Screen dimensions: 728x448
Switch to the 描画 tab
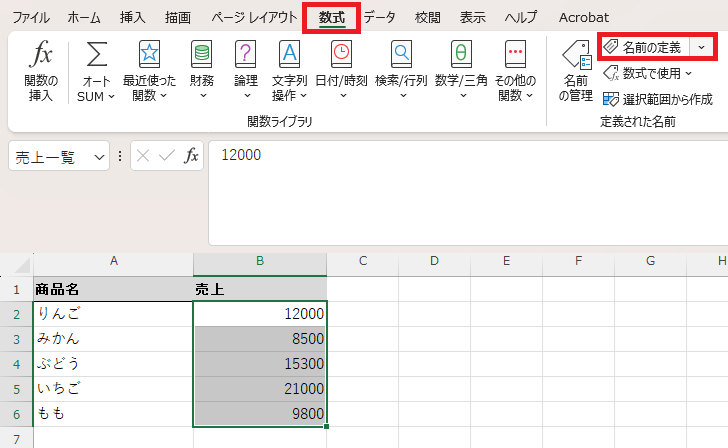click(x=178, y=18)
